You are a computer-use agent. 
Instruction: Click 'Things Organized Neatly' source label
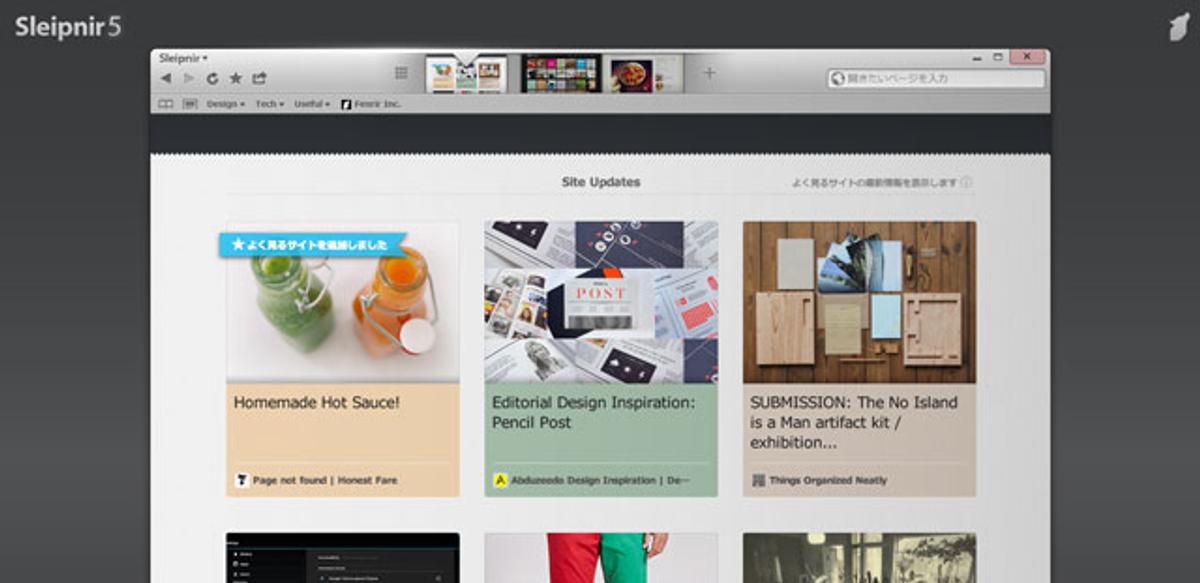pyautogui.click(x=828, y=481)
